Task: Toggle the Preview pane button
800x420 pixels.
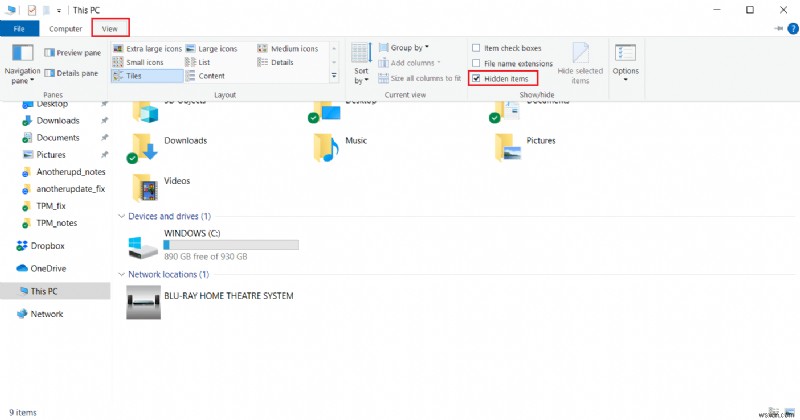Action: point(72,53)
